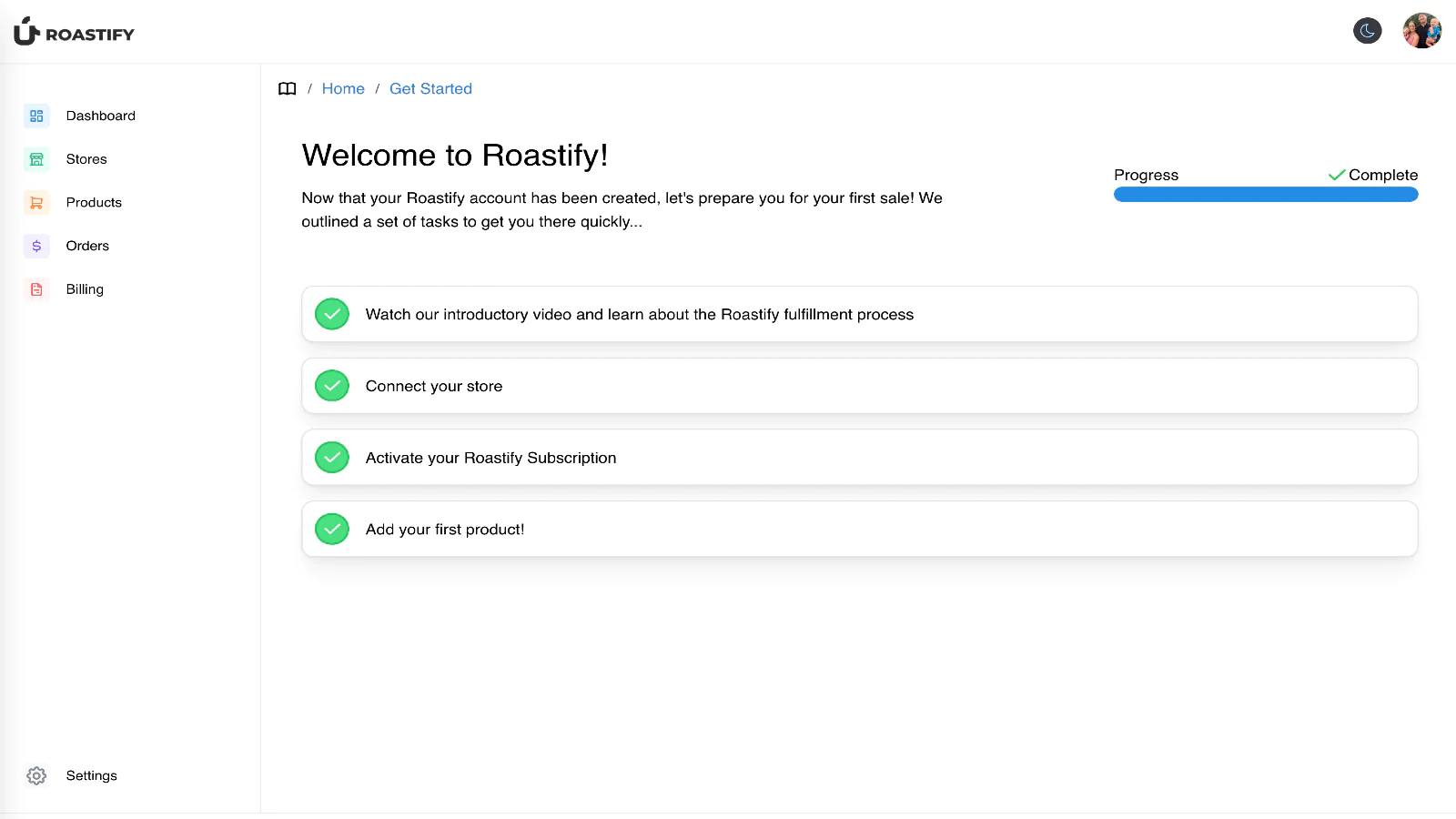Open the user profile avatar

click(1421, 31)
